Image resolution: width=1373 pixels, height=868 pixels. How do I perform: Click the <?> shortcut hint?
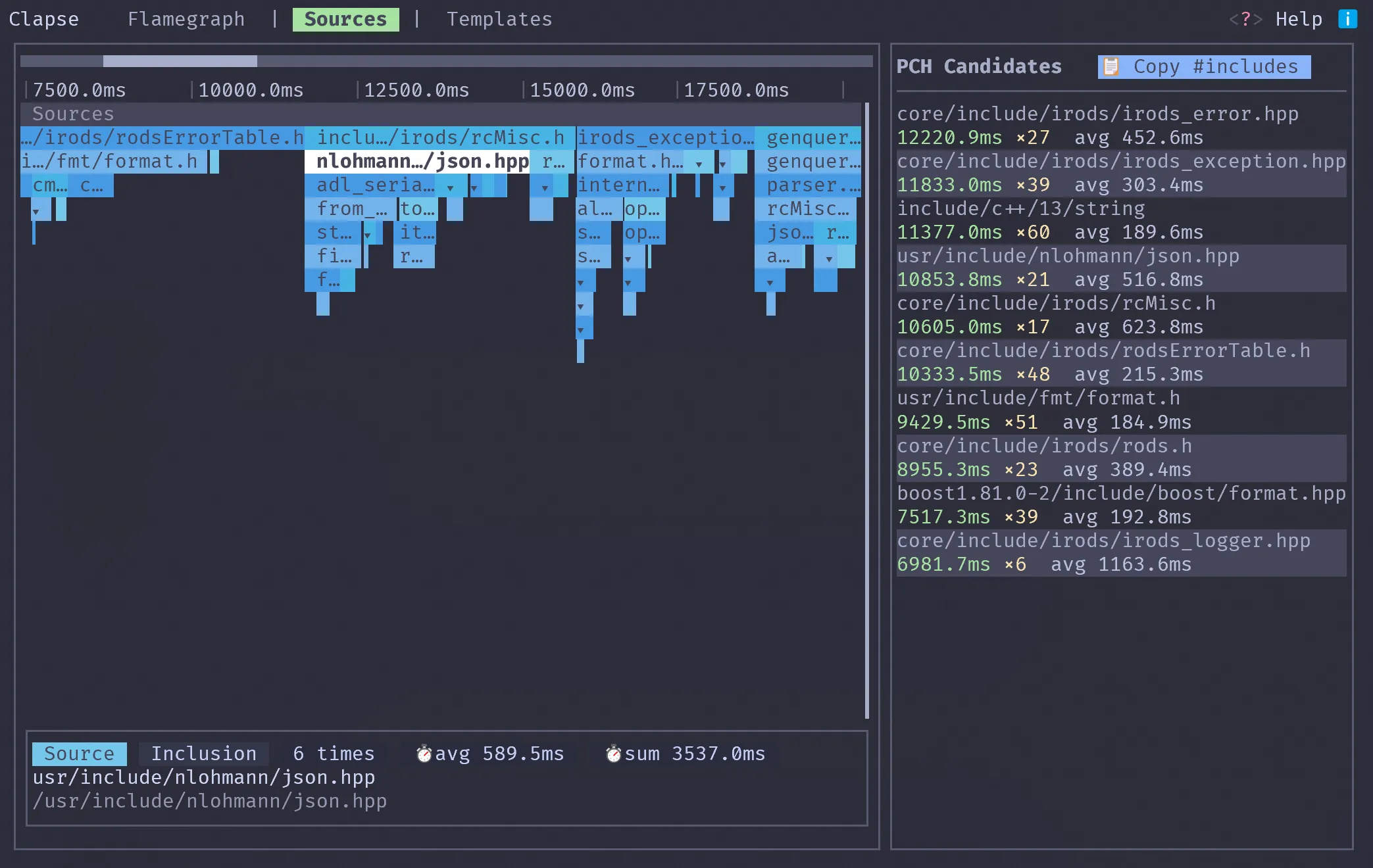1245,19
